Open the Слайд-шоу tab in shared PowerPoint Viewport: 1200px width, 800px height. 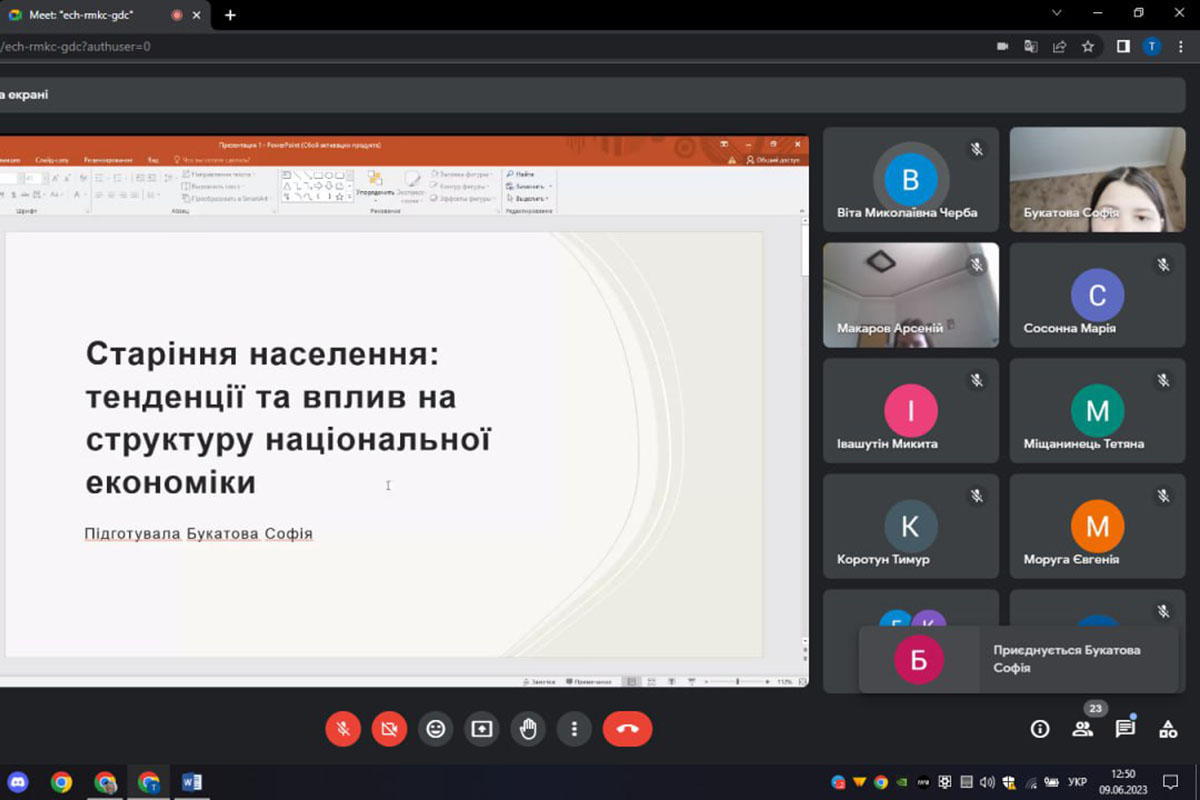(x=52, y=159)
